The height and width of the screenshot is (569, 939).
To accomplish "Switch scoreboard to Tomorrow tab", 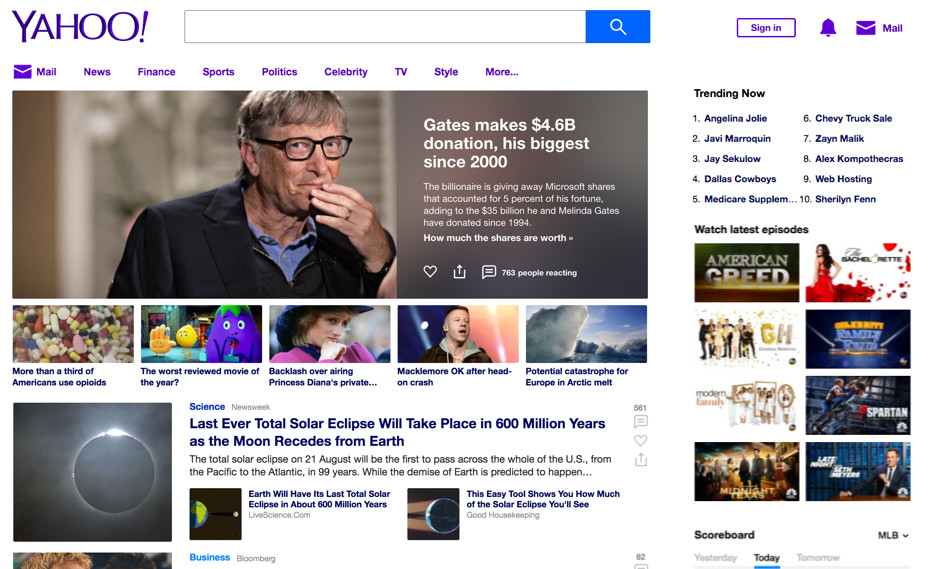I will (817, 558).
